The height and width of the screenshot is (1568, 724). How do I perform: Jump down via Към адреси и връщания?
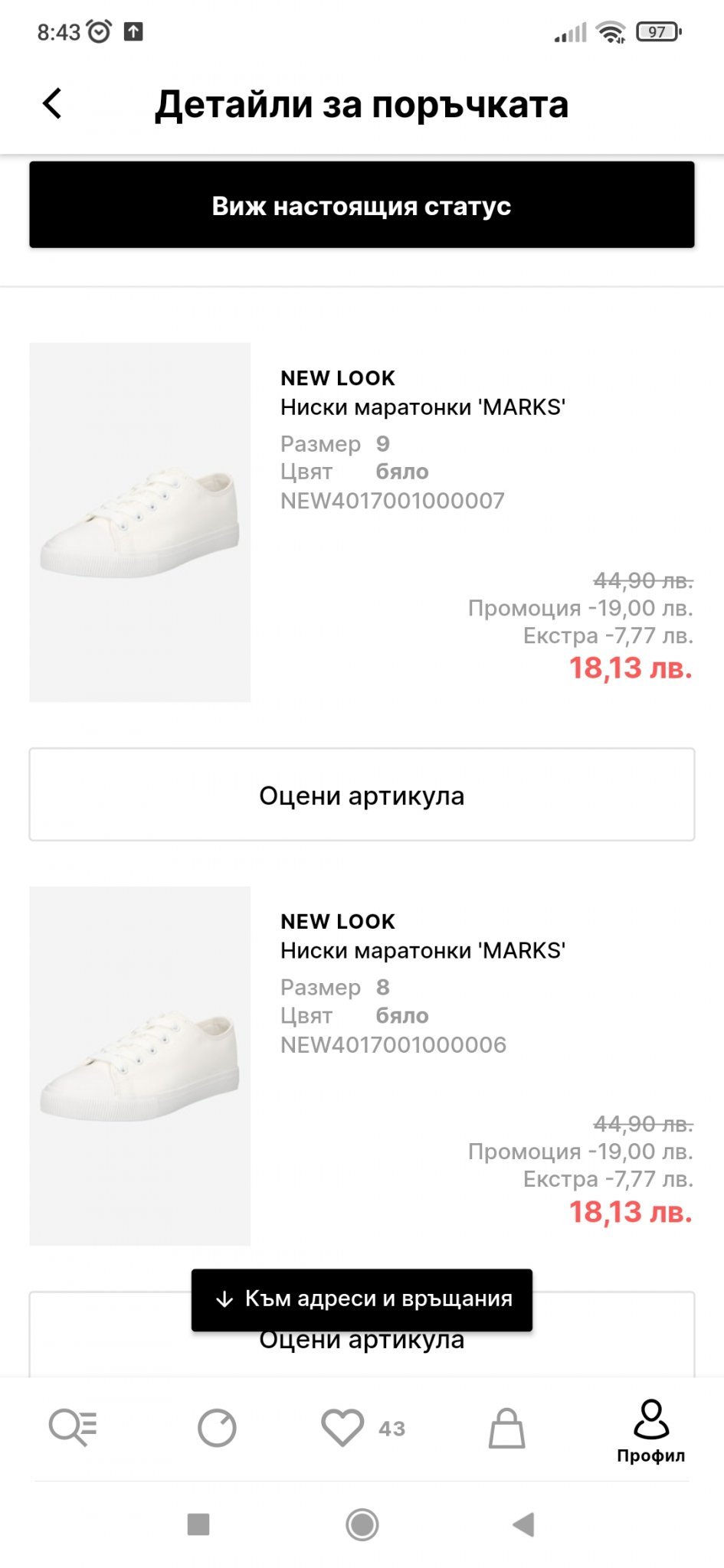(x=362, y=1299)
